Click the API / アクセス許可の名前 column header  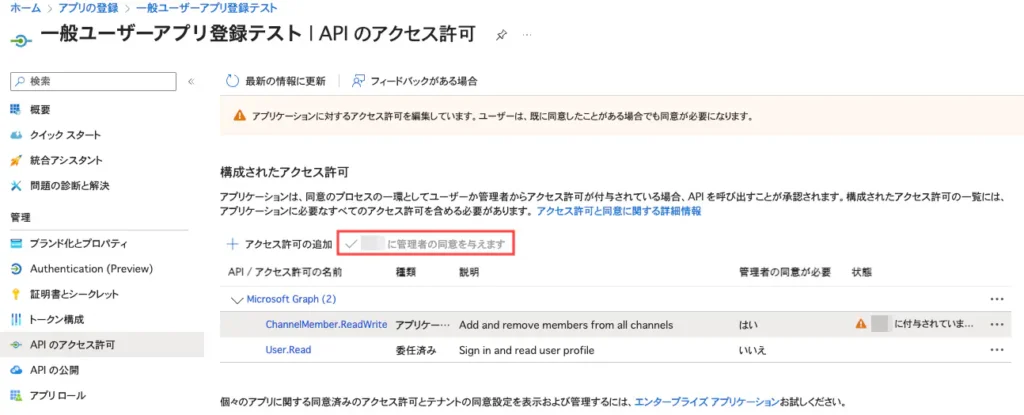[285, 271]
